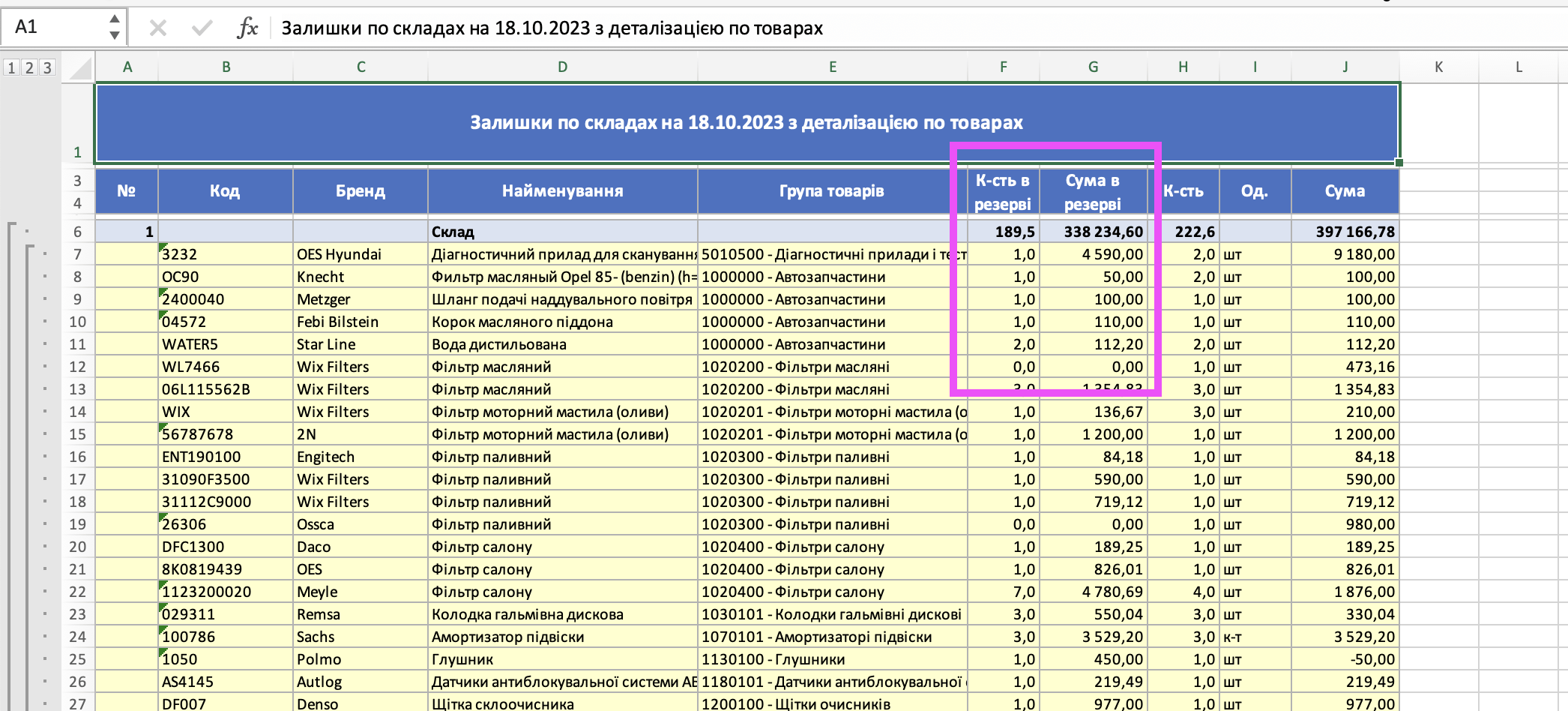Click the 'Група товарів' header cell

(833, 191)
